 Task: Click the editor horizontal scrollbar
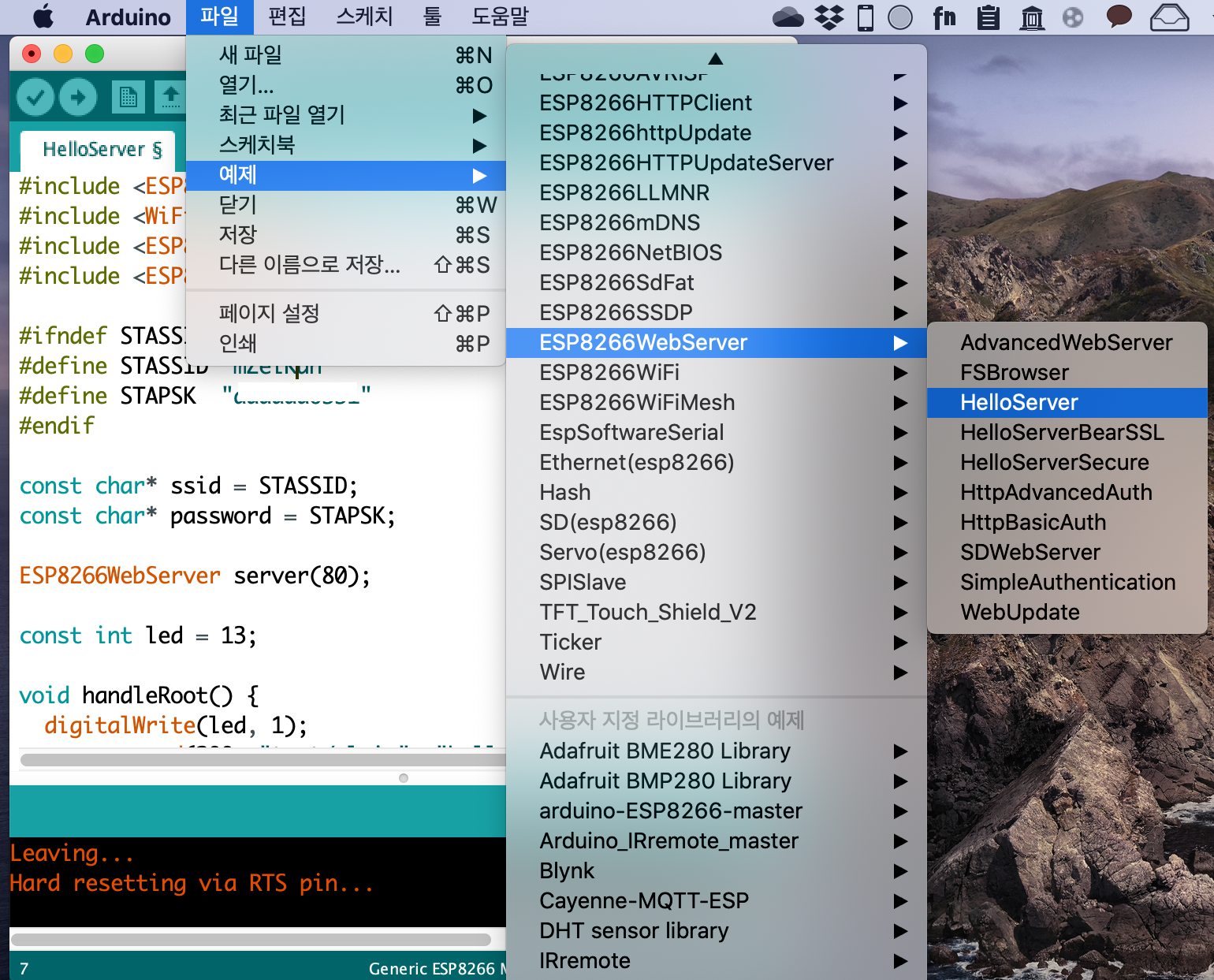pos(263,760)
